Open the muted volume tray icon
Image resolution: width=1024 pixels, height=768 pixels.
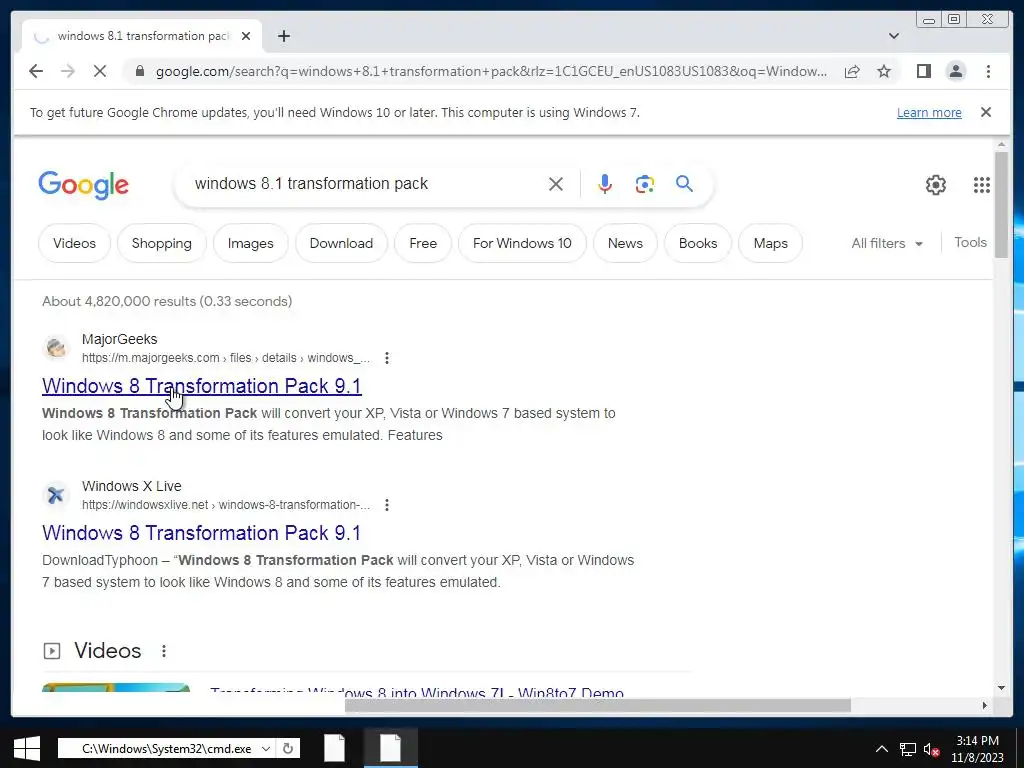(931, 749)
